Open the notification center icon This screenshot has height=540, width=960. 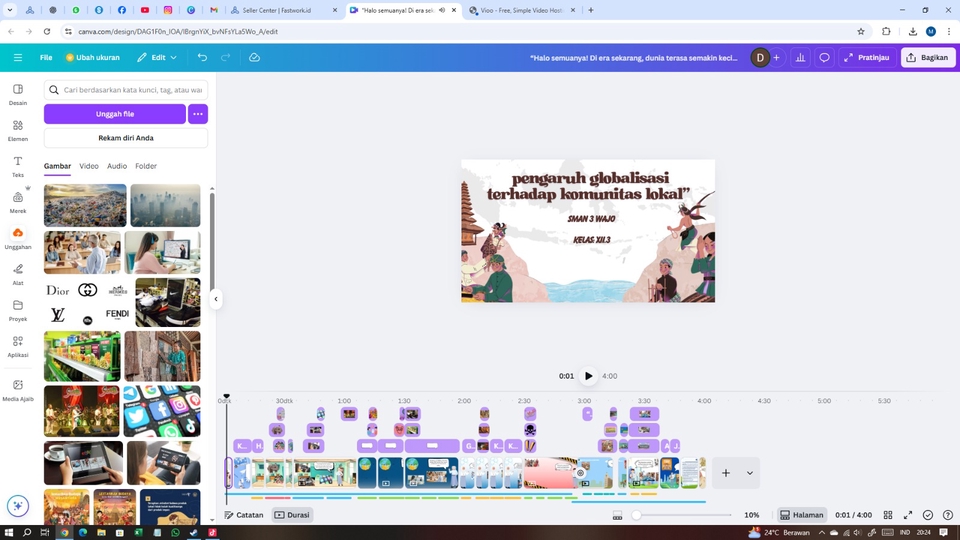point(943,532)
